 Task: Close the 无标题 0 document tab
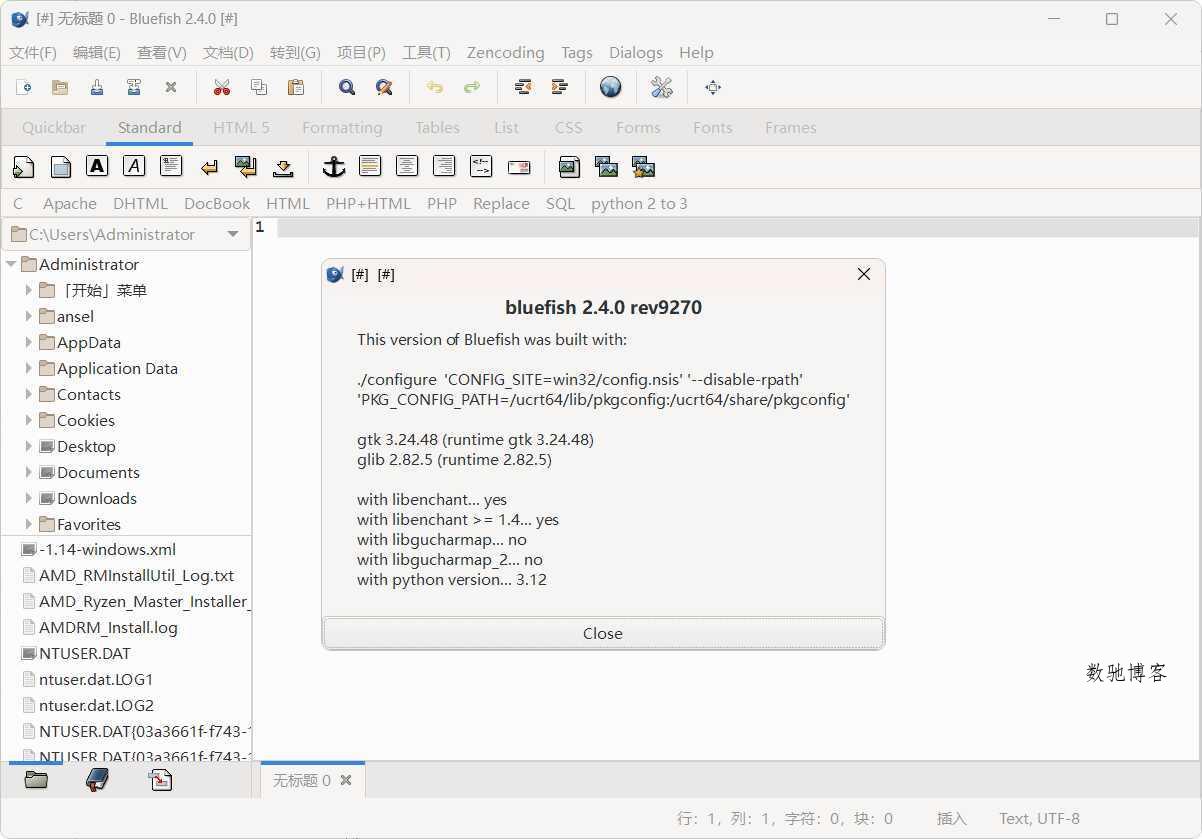pos(346,780)
